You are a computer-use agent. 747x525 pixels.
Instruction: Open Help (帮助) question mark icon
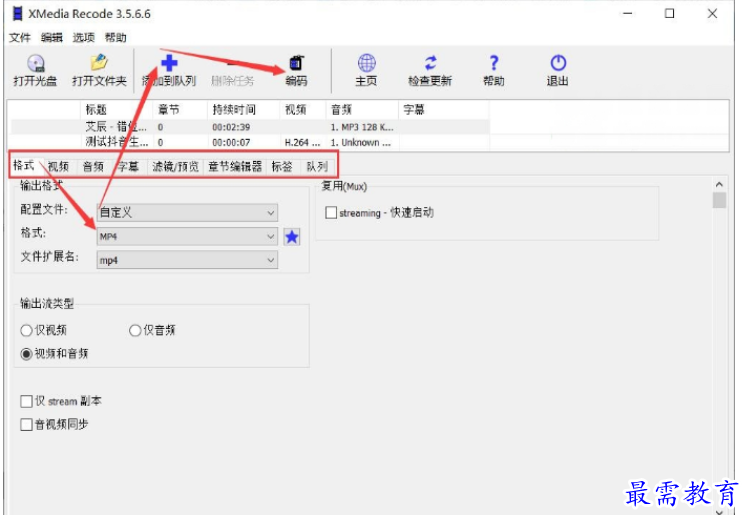(x=494, y=64)
